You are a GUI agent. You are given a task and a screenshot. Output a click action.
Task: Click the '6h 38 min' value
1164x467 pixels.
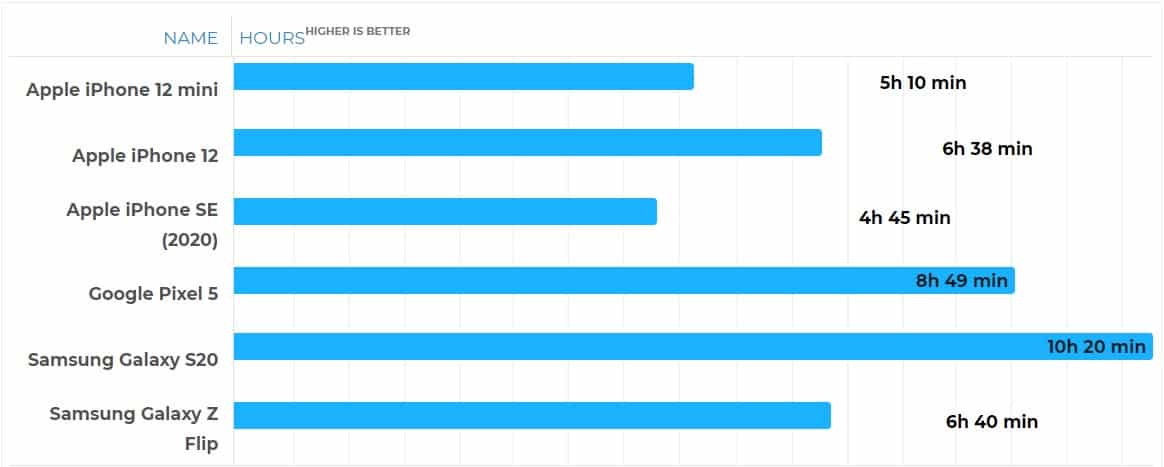(x=987, y=149)
